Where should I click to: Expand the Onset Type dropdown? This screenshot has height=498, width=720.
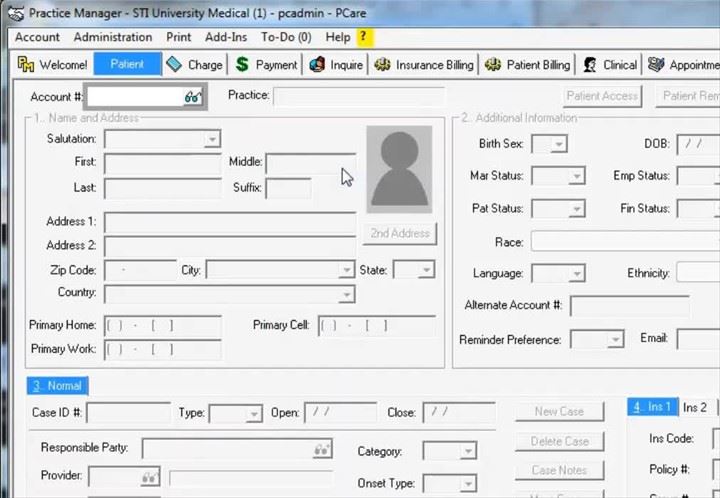(468, 483)
